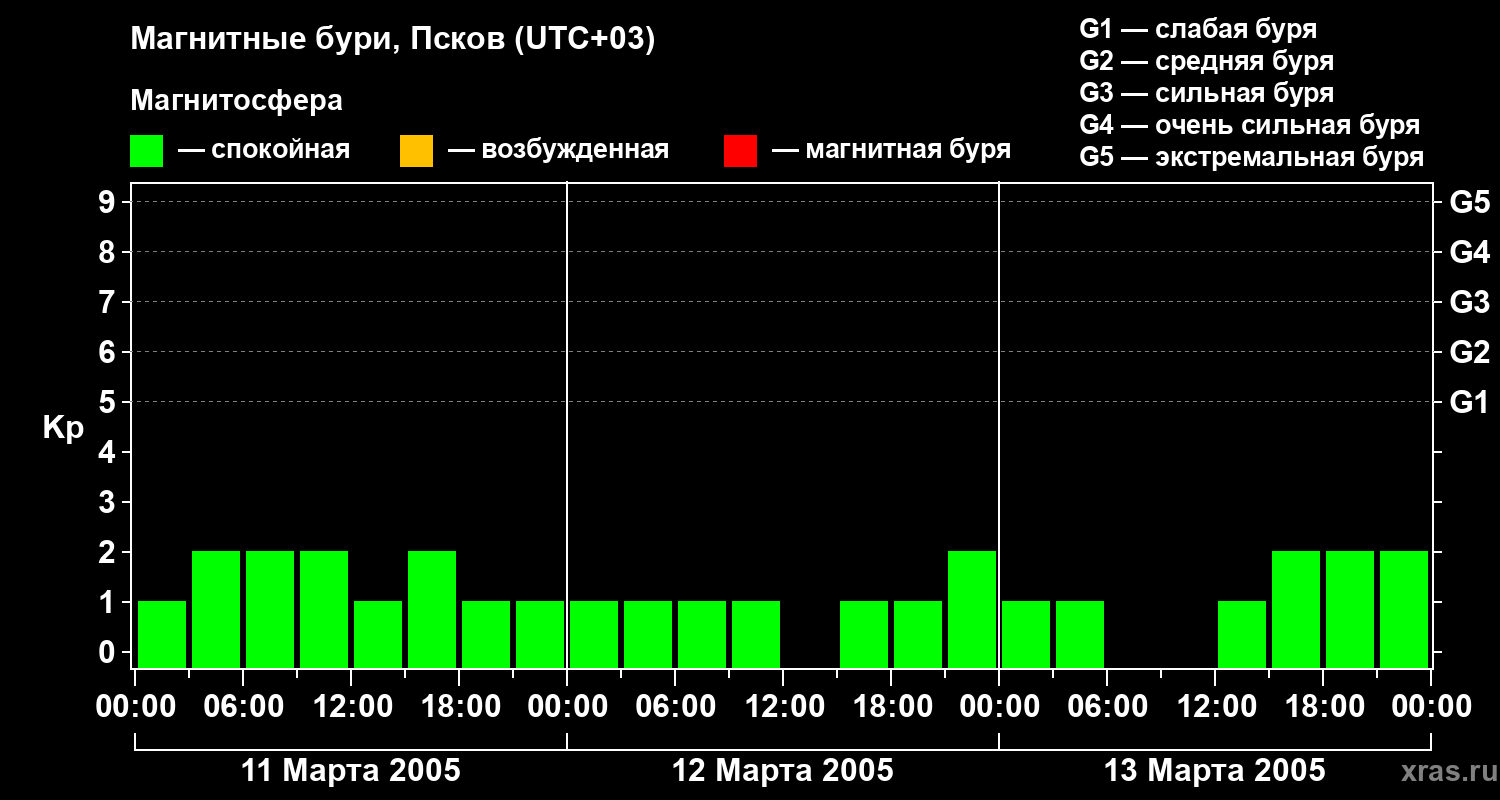1500x800 pixels.
Task: Click the '12:00' time label under 12 Марта
Action: [783, 707]
